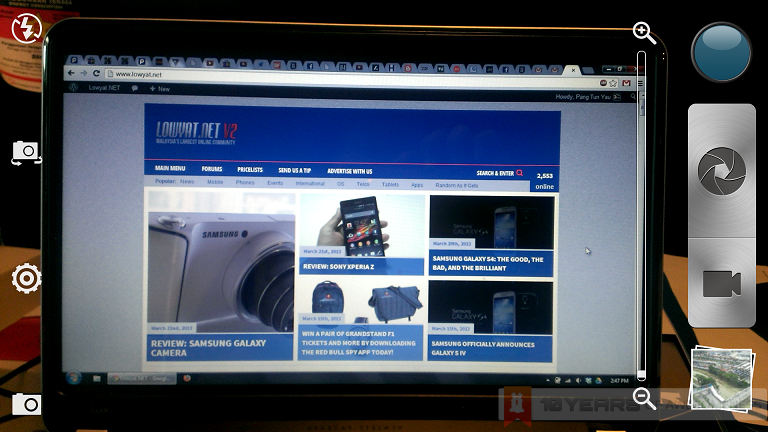Open the + New admin bar item
The width and height of the screenshot is (768, 432).
coord(160,89)
